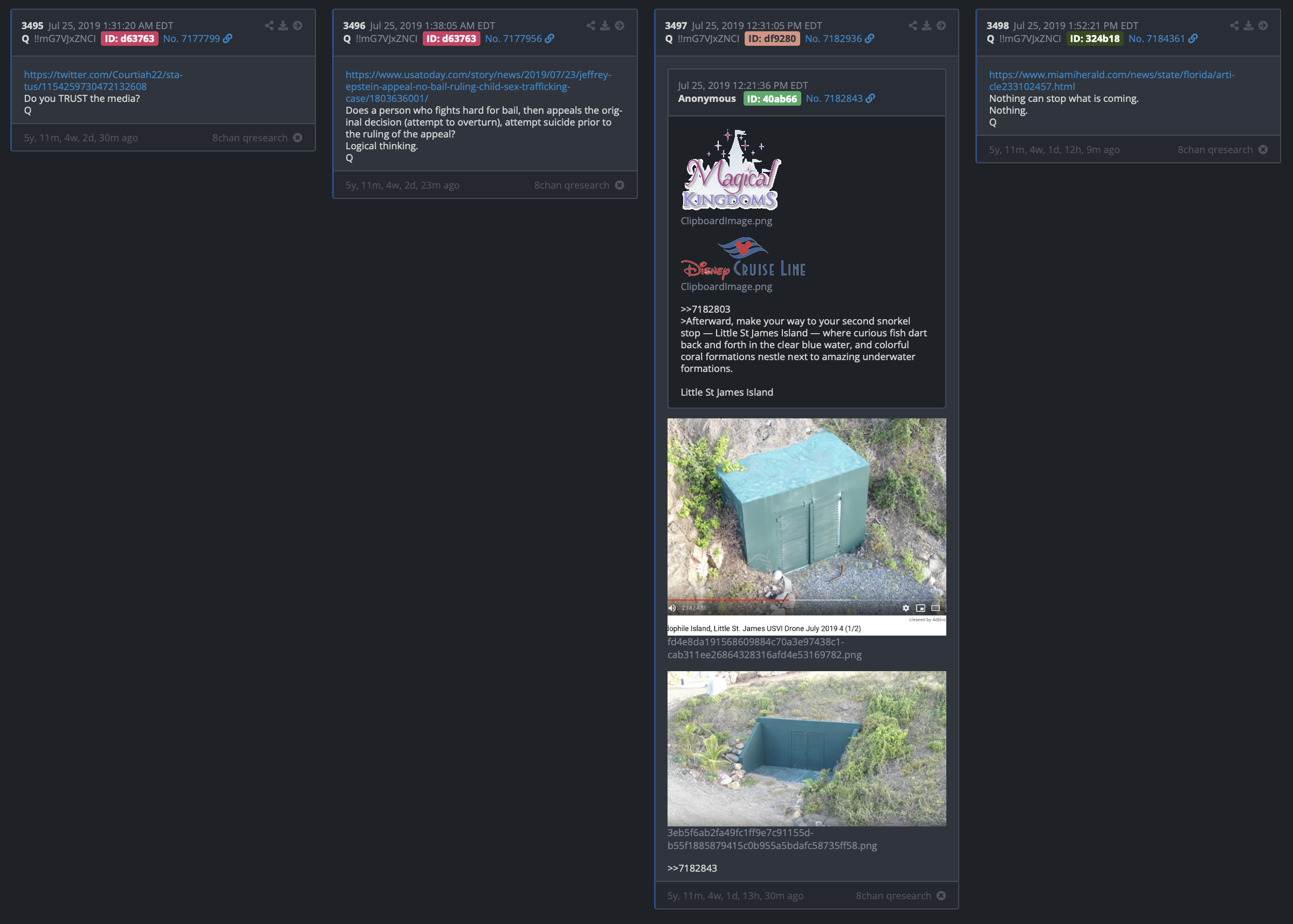The width and height of the screenshot is (1293, 924).
Task: Click the download icon on post 3497
Action: click(x=926, y=25)
